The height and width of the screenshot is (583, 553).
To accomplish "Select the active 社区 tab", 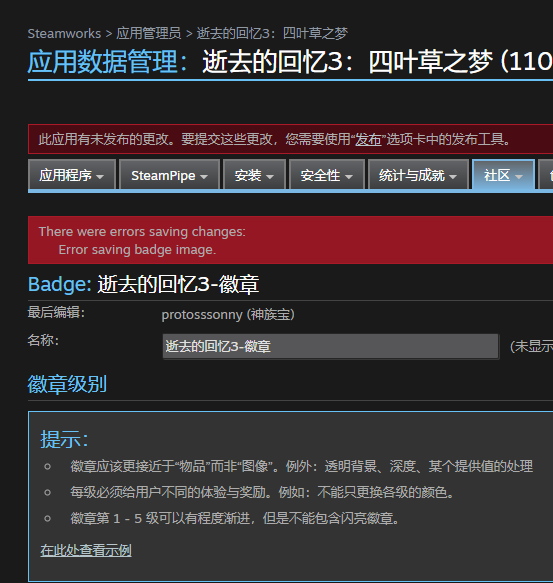I will pos(503,175).
